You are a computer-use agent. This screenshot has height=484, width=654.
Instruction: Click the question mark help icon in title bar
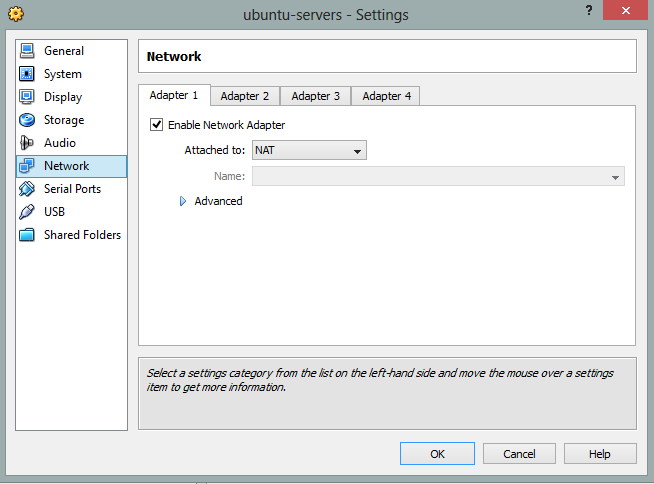[x=589, y=10]
